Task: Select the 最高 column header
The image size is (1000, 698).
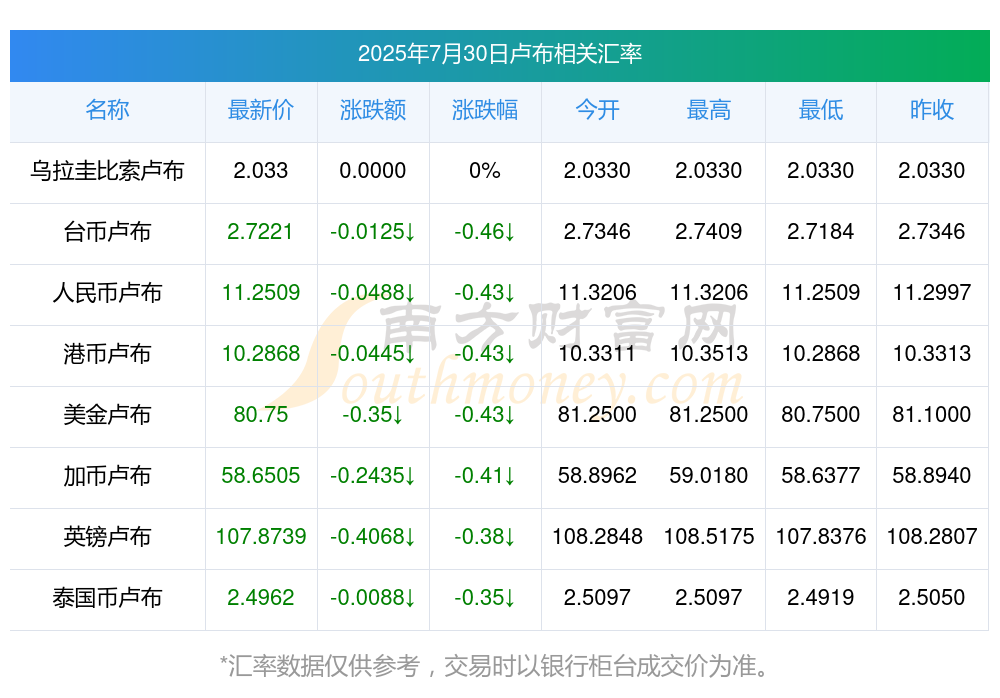Action: [709, 110]
